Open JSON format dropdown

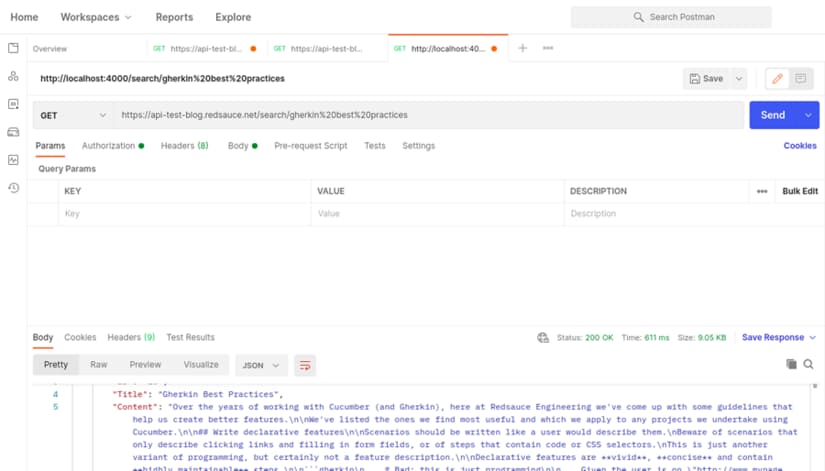pos(260,365)
